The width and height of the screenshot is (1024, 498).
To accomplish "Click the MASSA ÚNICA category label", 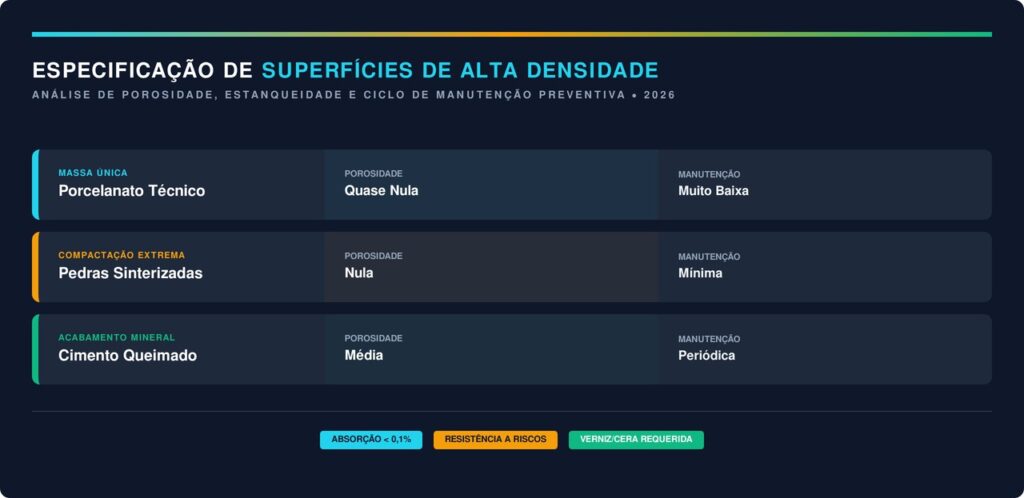I will (x=93, y=173).
